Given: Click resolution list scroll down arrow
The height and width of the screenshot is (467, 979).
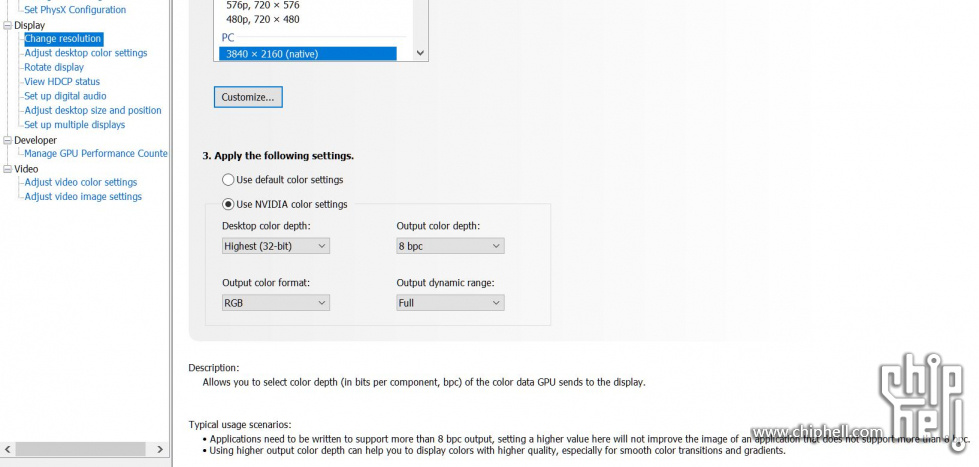Looking at the screenshot, I should click(x=420, y=54).
